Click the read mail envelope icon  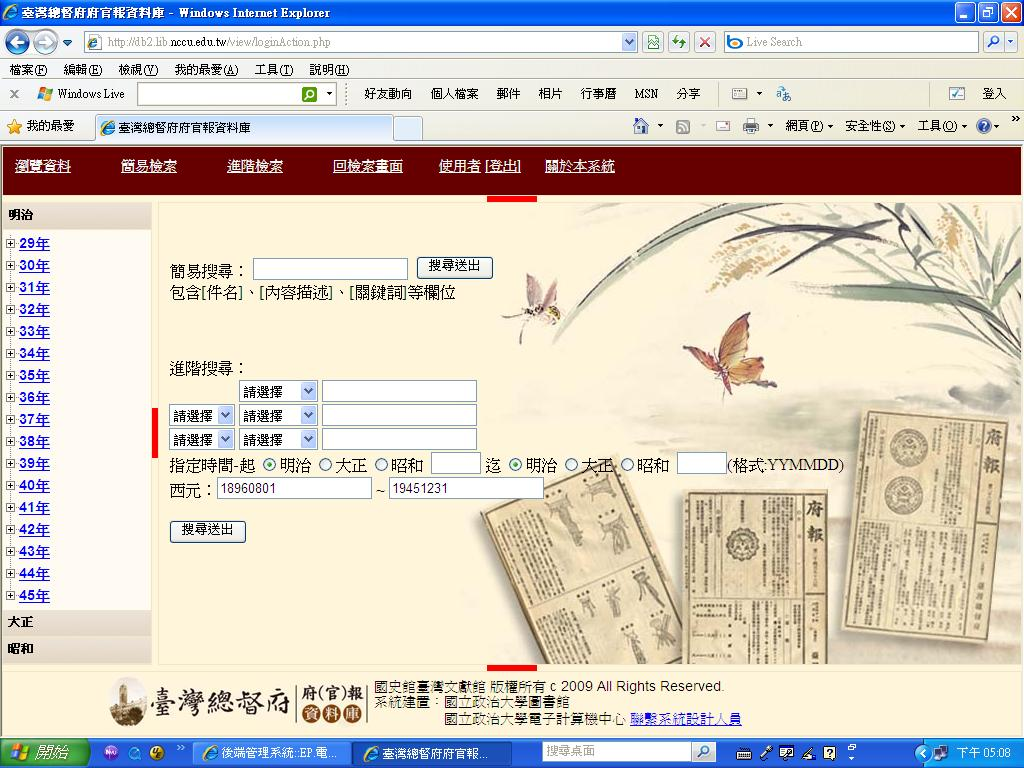click(x=722, y=125)
